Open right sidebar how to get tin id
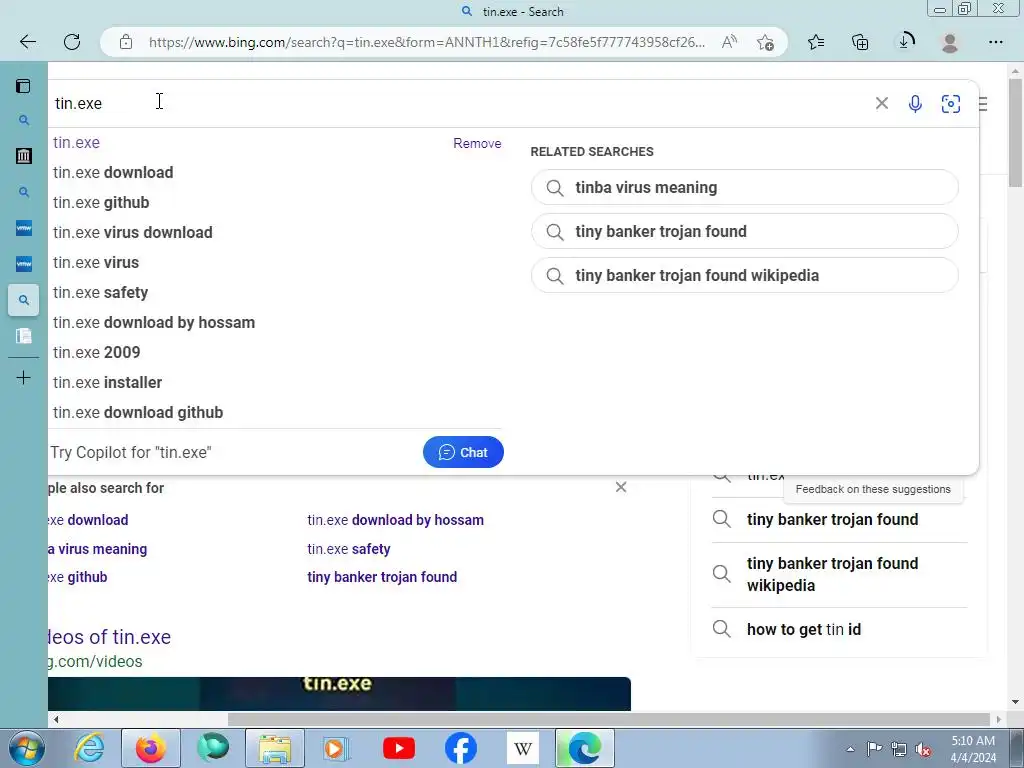This screenshot has height=768, width=1024. [x=804, y=630]
